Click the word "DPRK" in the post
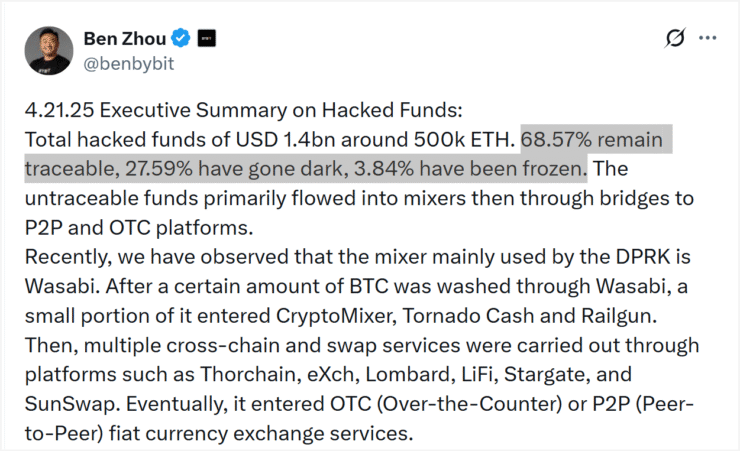 click(x=642, y=257)
